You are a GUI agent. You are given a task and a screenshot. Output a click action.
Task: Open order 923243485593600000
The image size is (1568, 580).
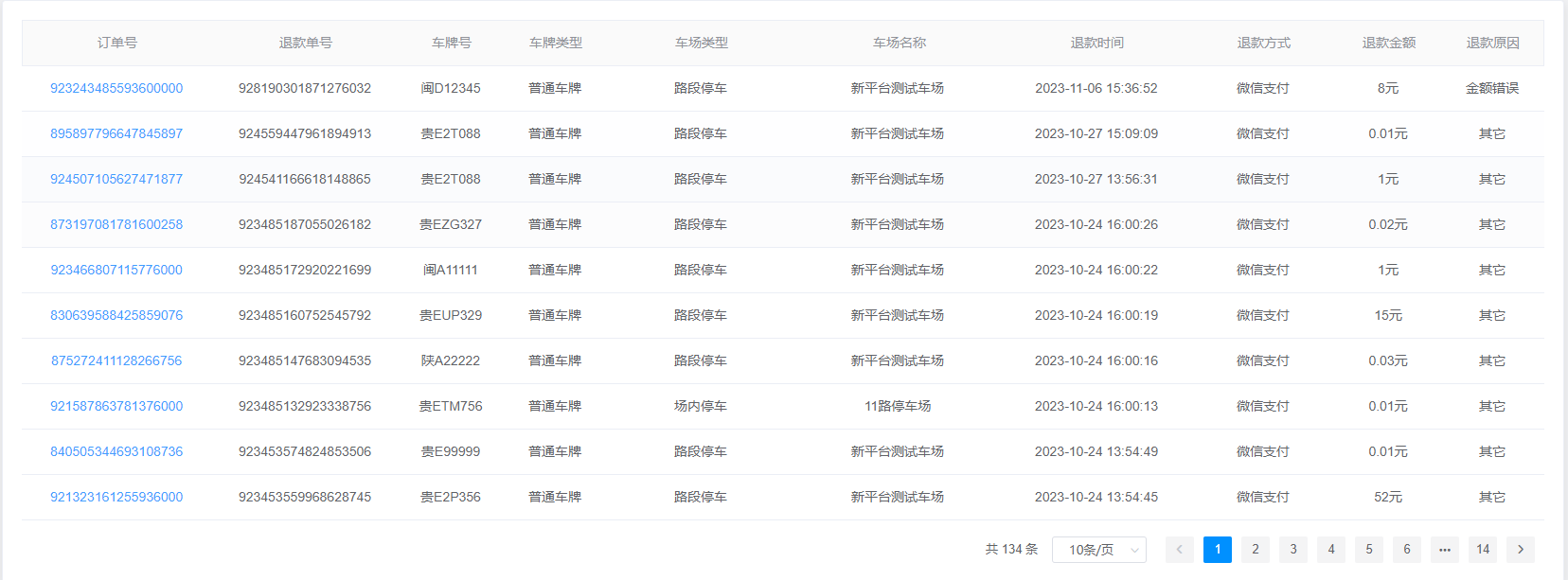pyautogui.click(x=116, y=88)
